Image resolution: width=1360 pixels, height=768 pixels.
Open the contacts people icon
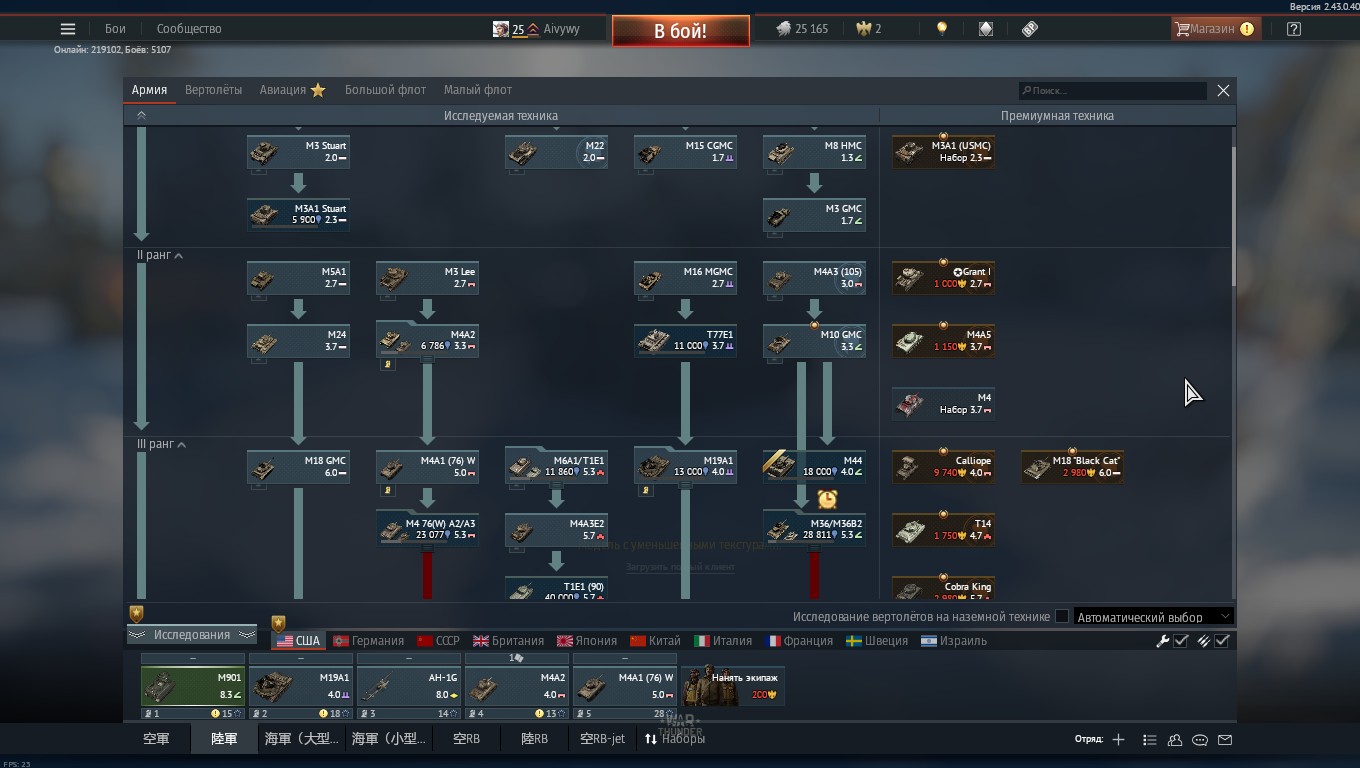pyautogui.click(x=1175, y=740)
